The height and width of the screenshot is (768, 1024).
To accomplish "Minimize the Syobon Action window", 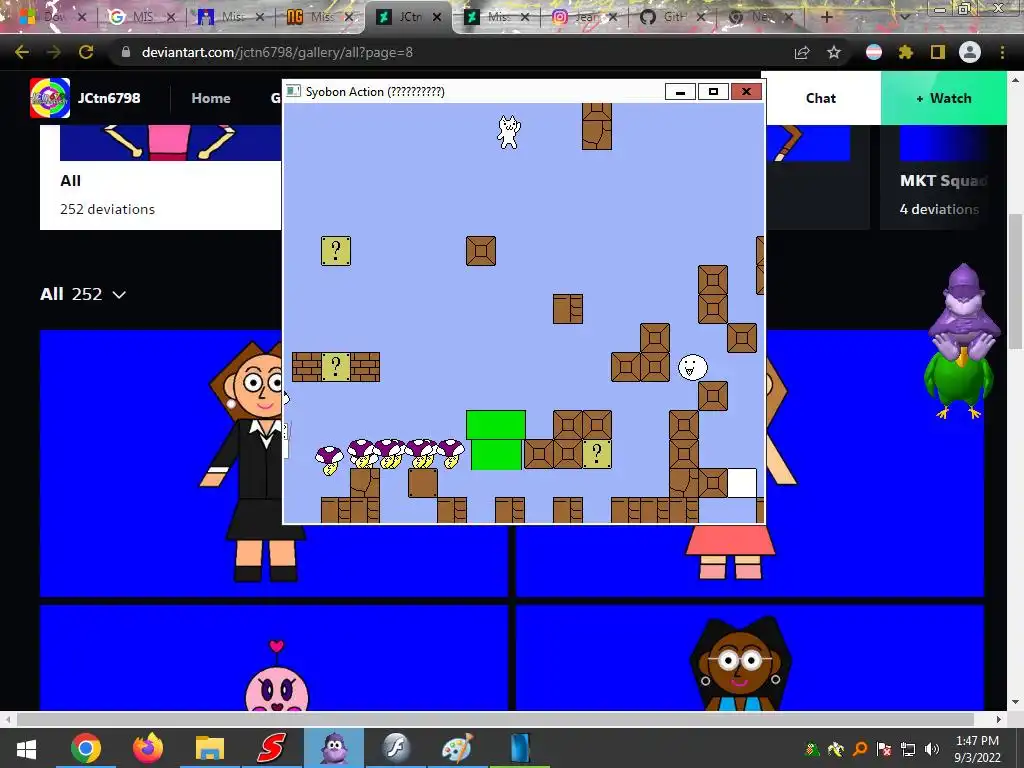I will click(x=680, y=91).
